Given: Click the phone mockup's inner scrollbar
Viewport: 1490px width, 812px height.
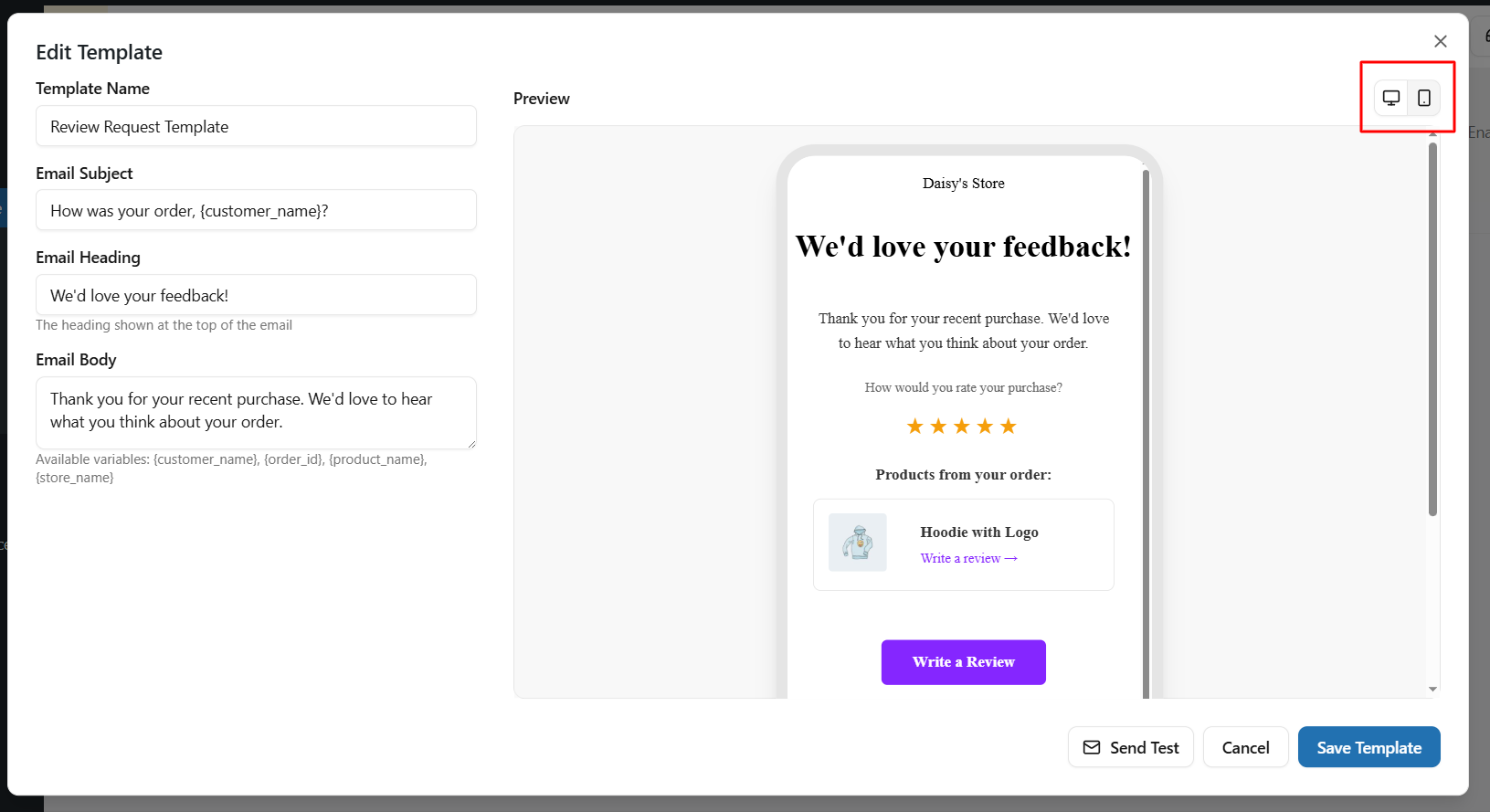Looking at the screenshot, I should coord(1146,429).
